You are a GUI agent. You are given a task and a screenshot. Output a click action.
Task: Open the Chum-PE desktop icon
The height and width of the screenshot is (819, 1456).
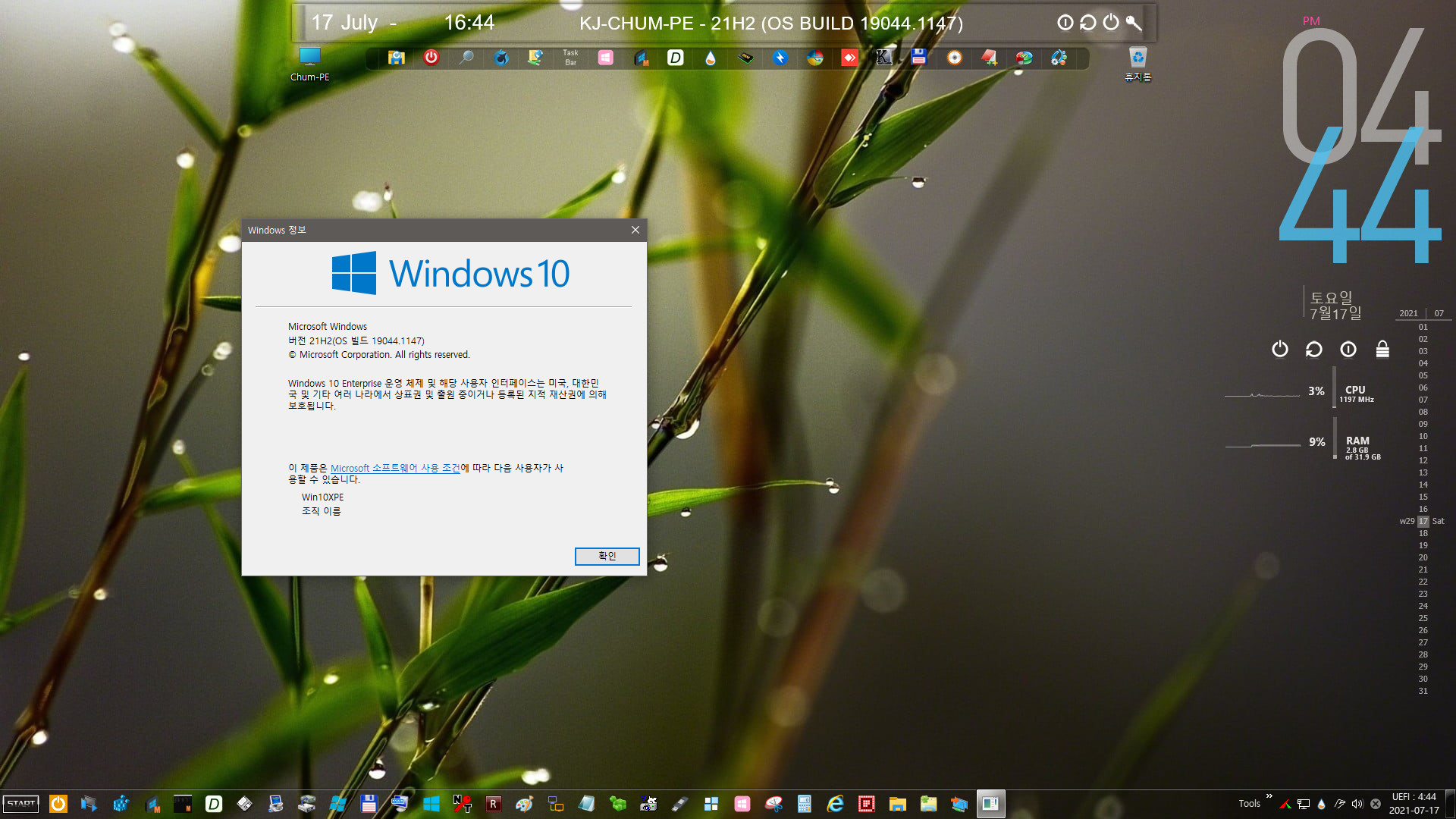(x=309, y=64)
